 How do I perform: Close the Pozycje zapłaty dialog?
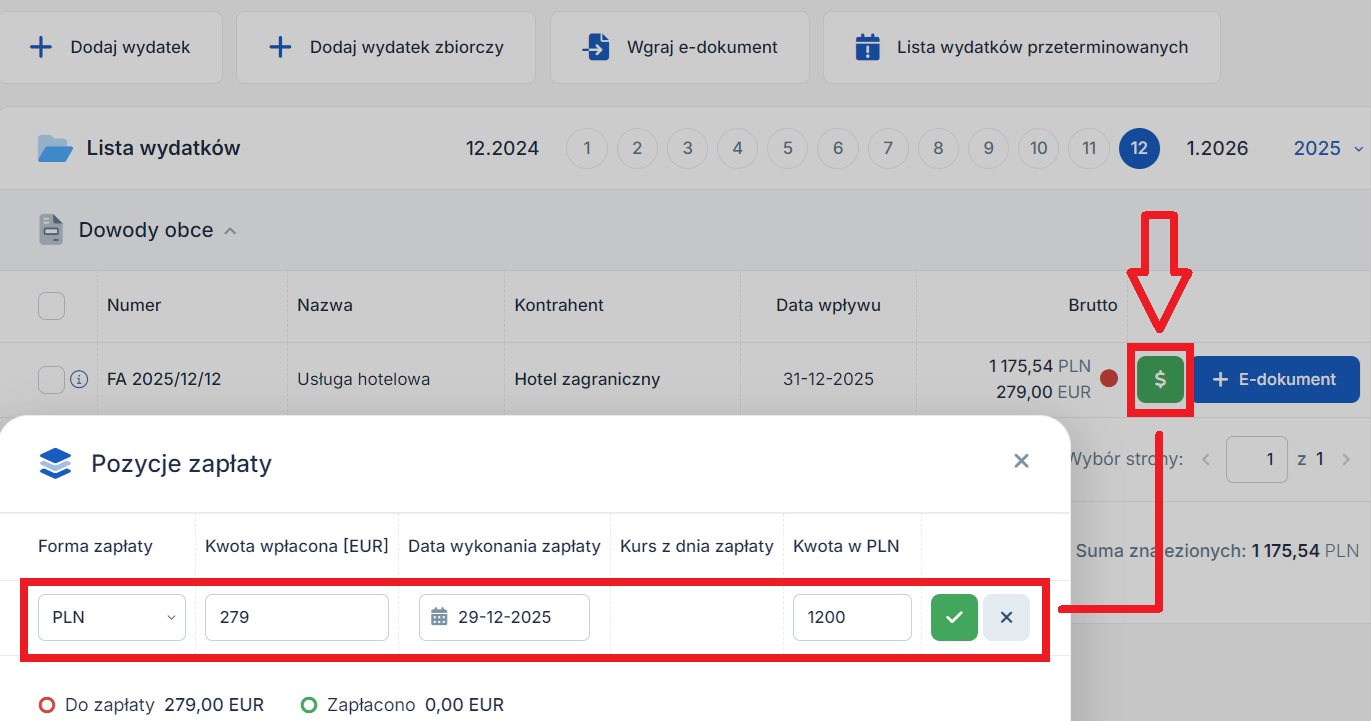[x=1021, y=461]
